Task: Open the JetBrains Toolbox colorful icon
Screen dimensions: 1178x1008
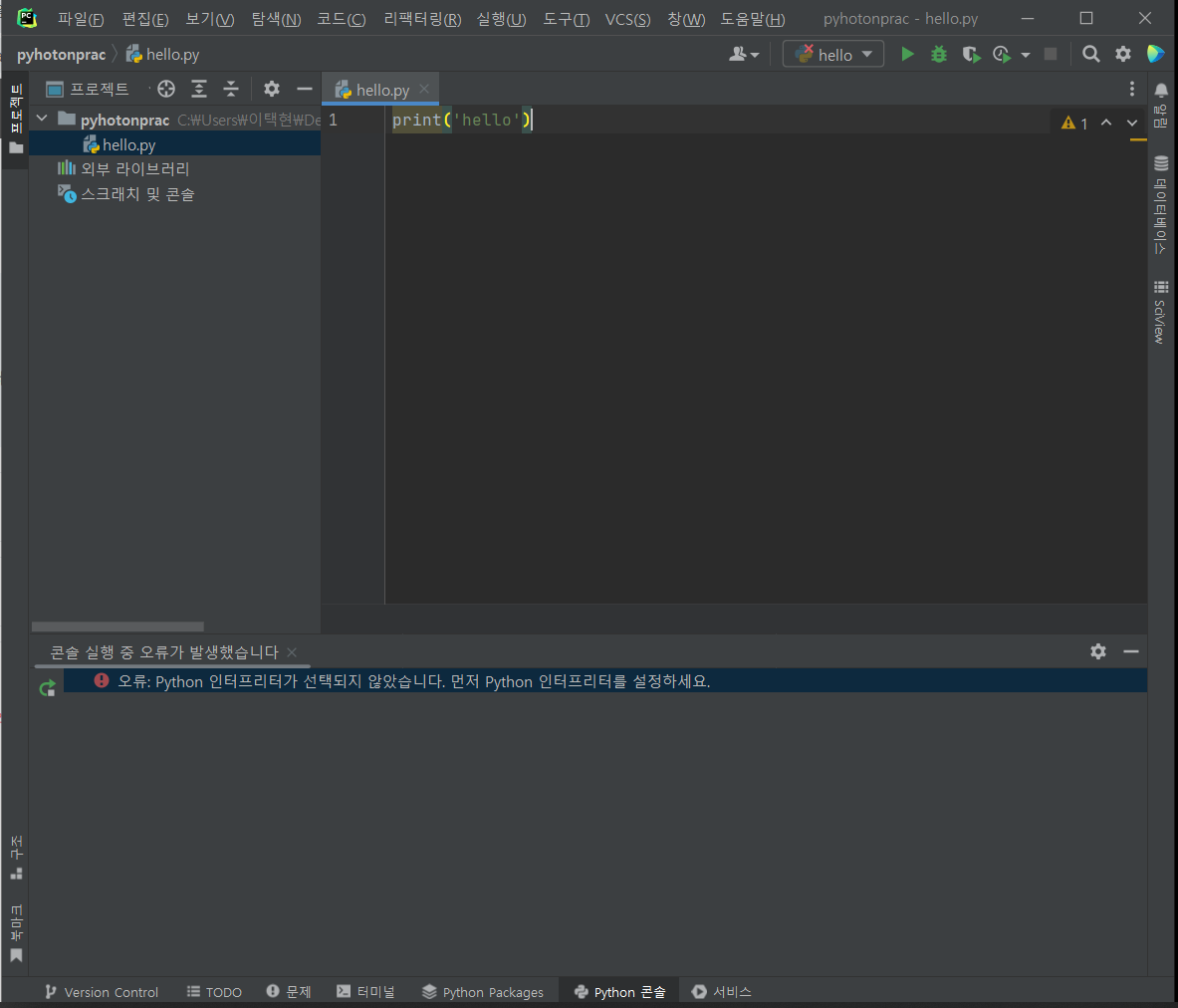Action: click(x=1155, y=54)
